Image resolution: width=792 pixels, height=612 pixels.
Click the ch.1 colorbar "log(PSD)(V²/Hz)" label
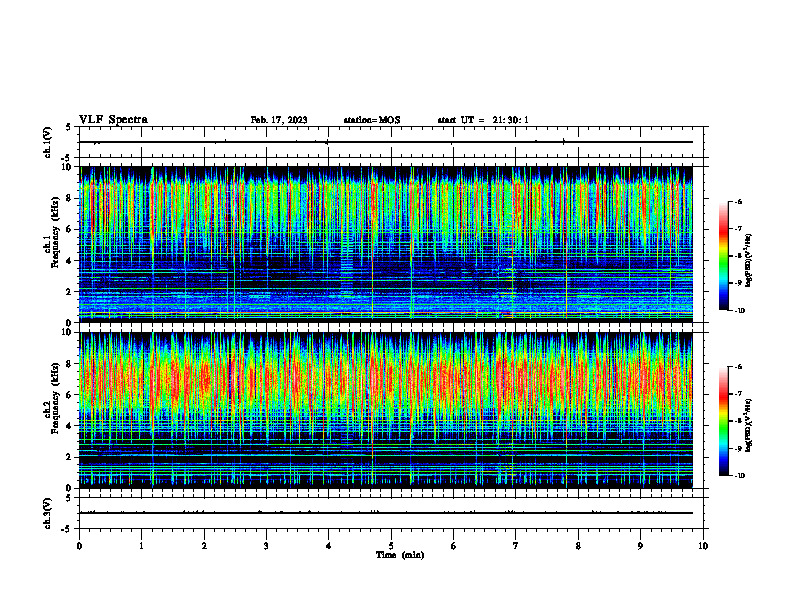(x=749, y=260)
